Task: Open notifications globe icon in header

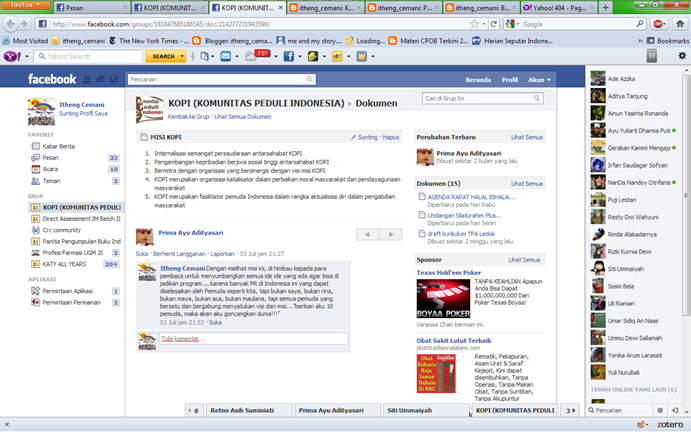Action: [x=114, y=79]
